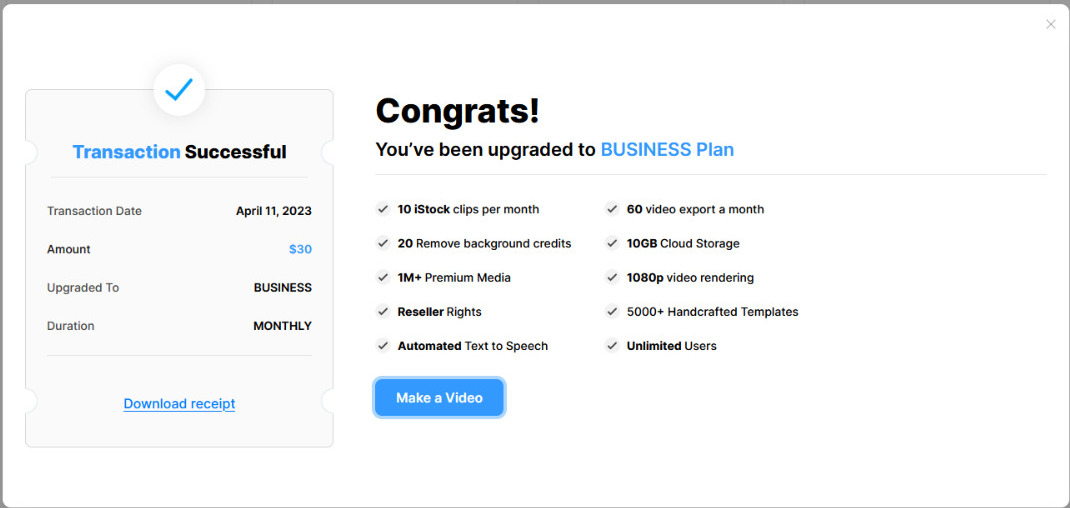
Task: Click the Transaction Successful heading
Action: (x=179, y=152)
